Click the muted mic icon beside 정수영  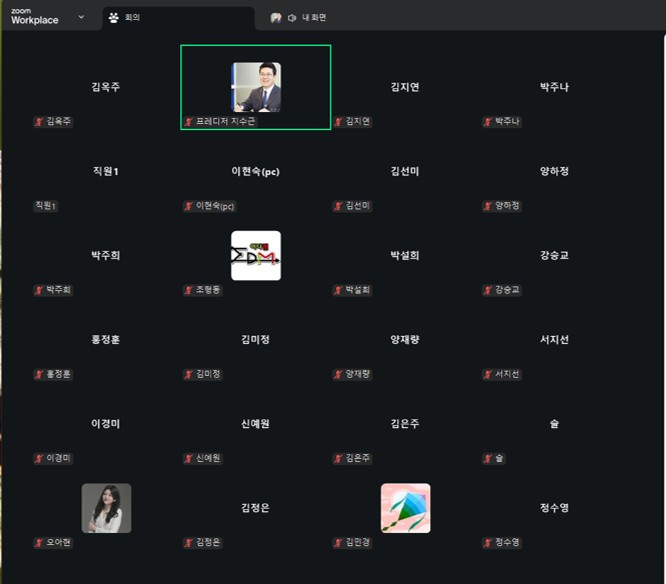(489, 542)
